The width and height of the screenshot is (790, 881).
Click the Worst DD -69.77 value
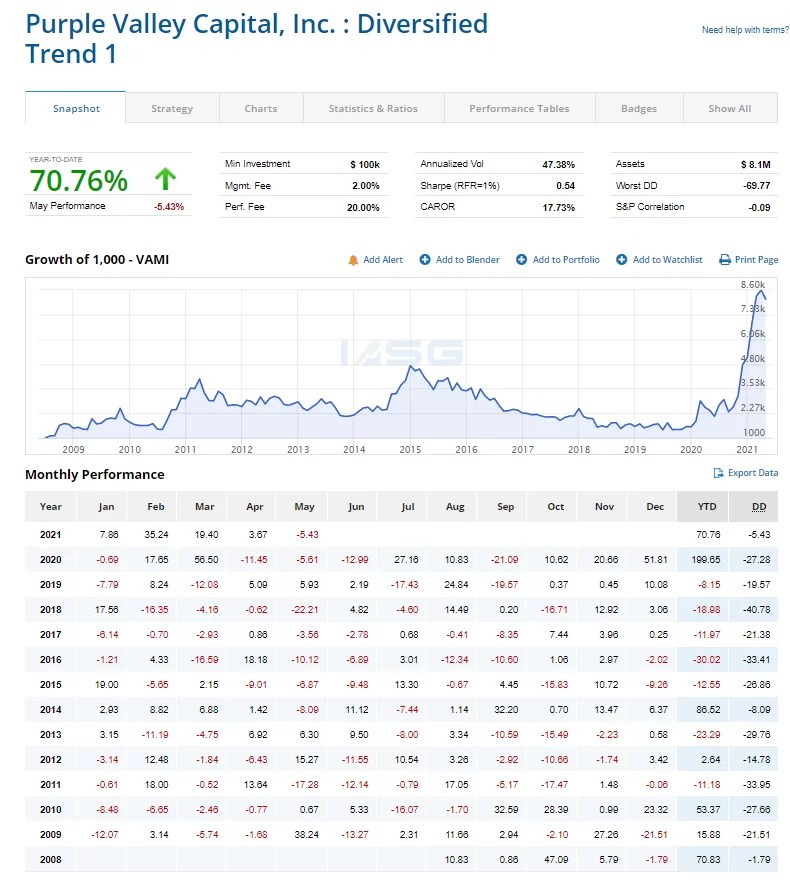(x=756, y=186)
